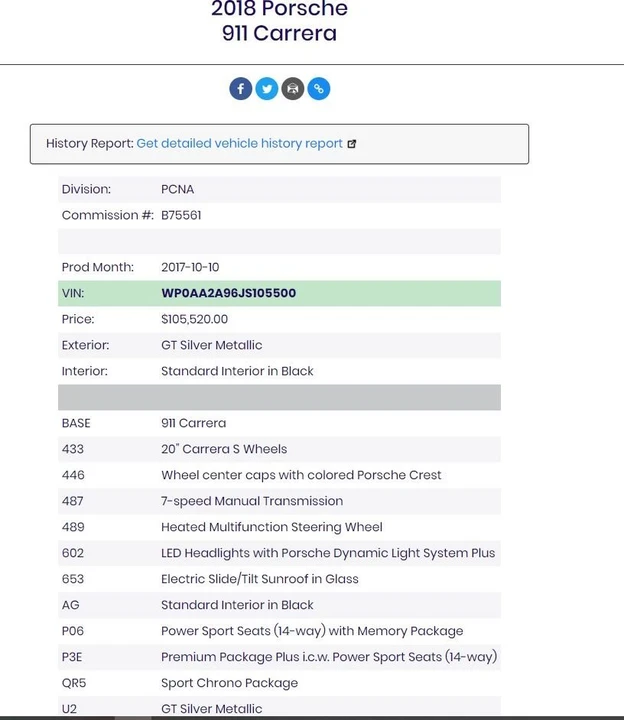Copy link with the chain icon

tap(319, 89)
